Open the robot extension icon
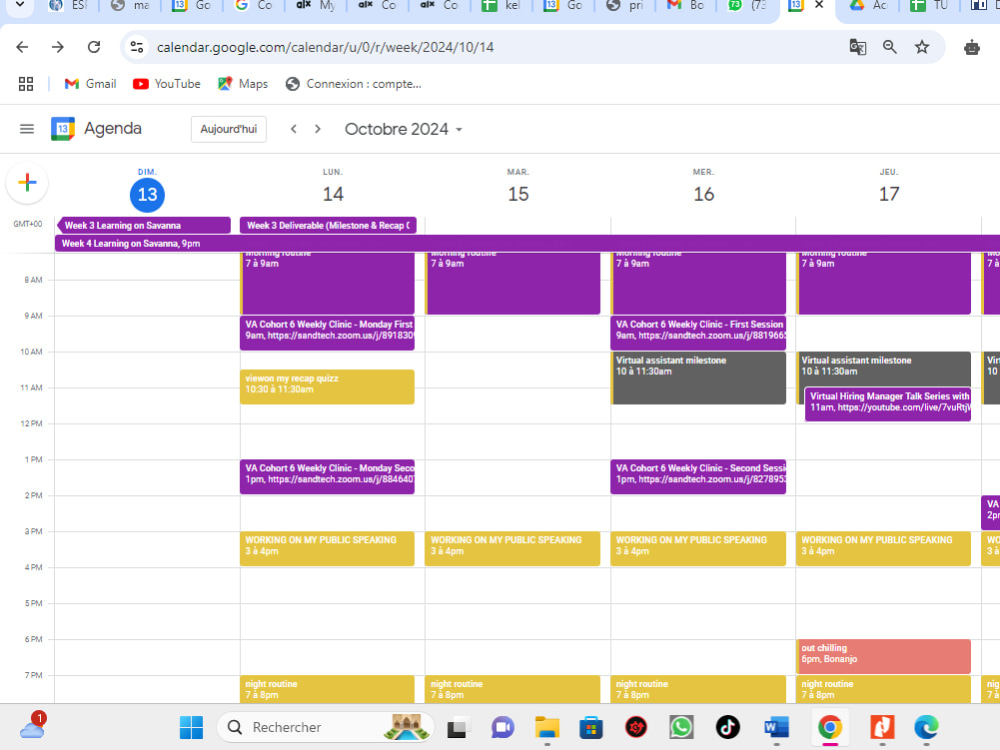The height and width of the screenshot is (750, 1000). click(972, 47)
